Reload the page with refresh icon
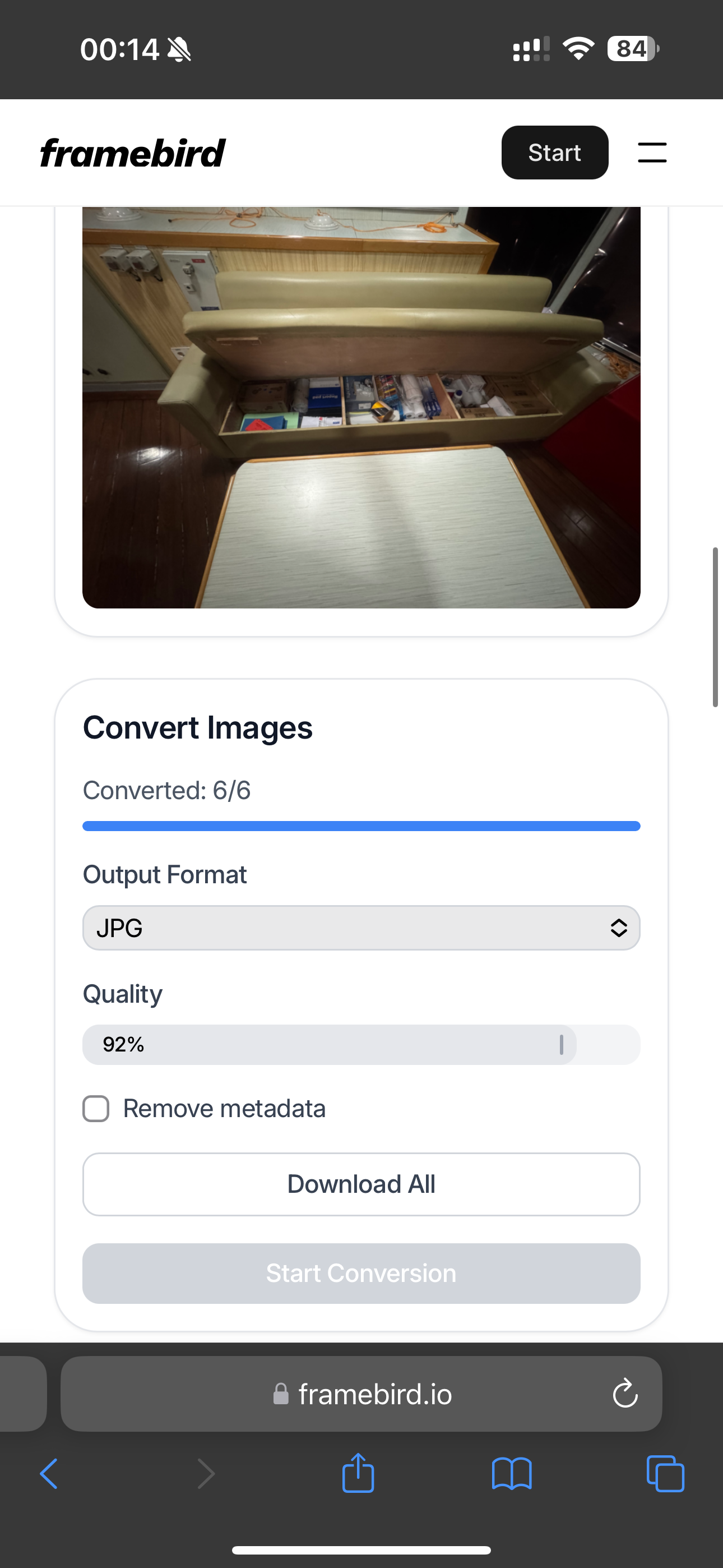The image size is (723, 1568). (625, 1393)
